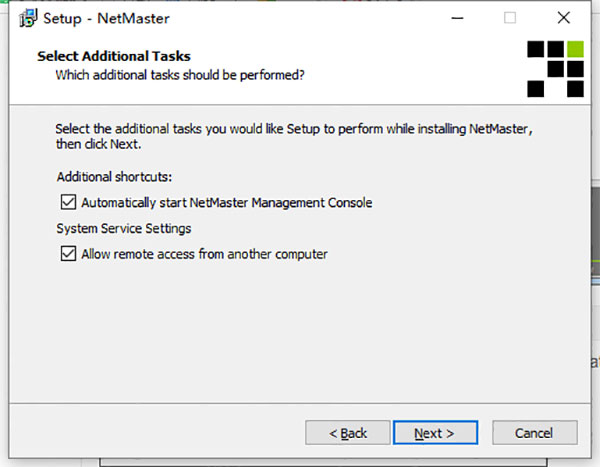
Task: Go back to the previous setup step
Action: tap(348, 433)
